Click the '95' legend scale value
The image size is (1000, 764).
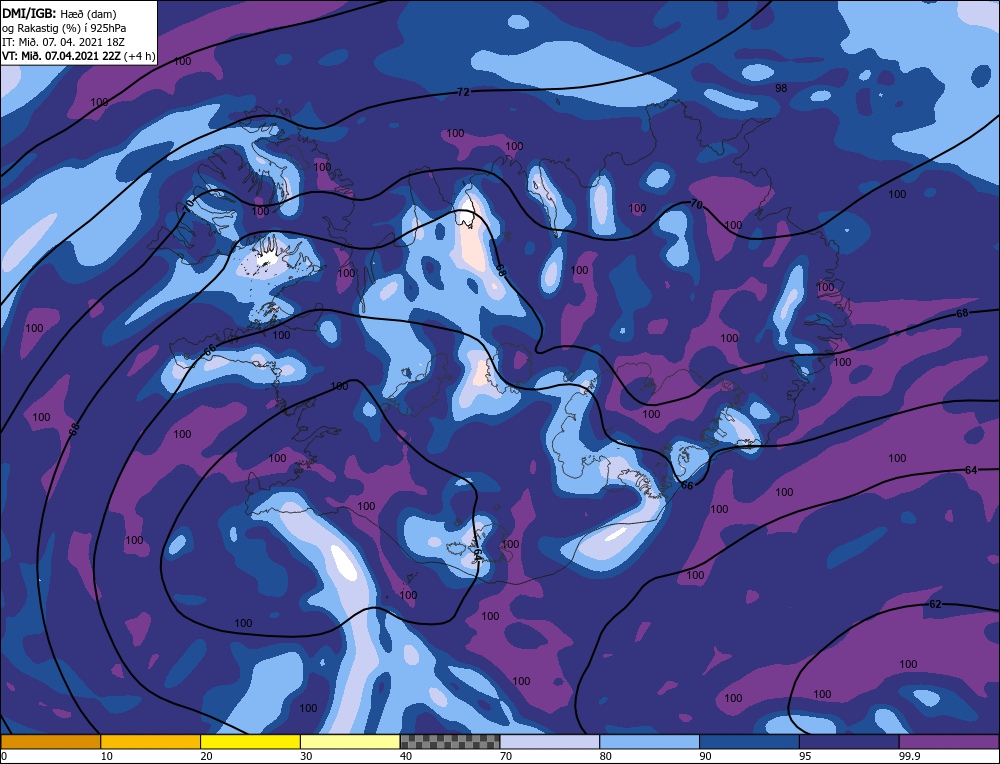click(805, 756)
